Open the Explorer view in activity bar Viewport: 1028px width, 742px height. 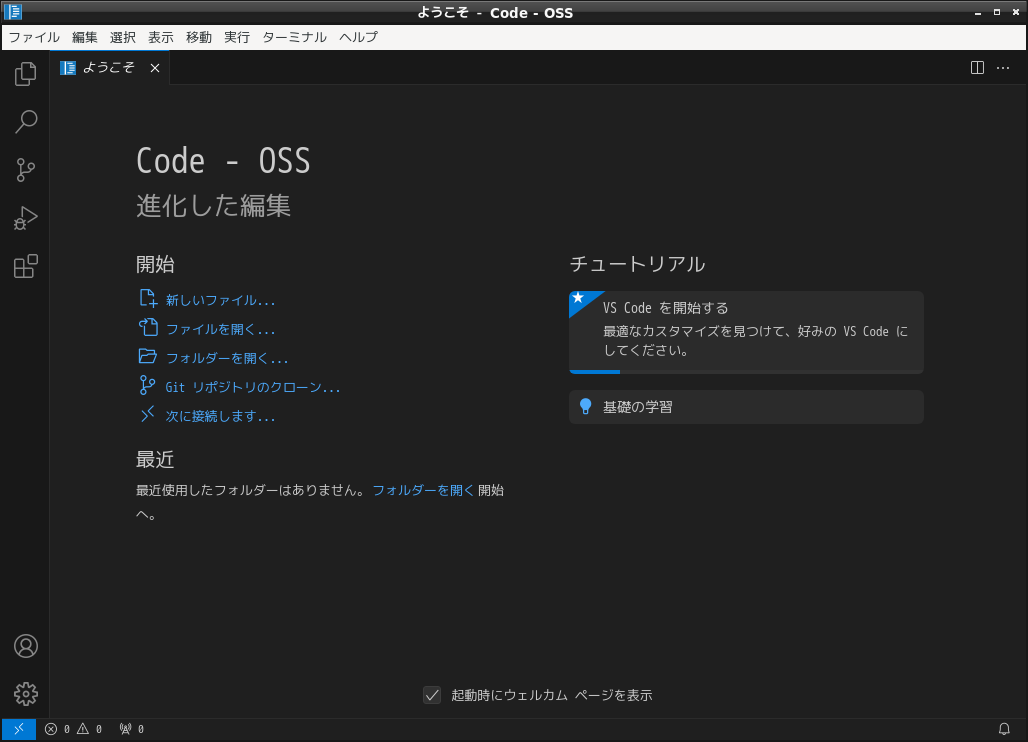pos(25,73)
